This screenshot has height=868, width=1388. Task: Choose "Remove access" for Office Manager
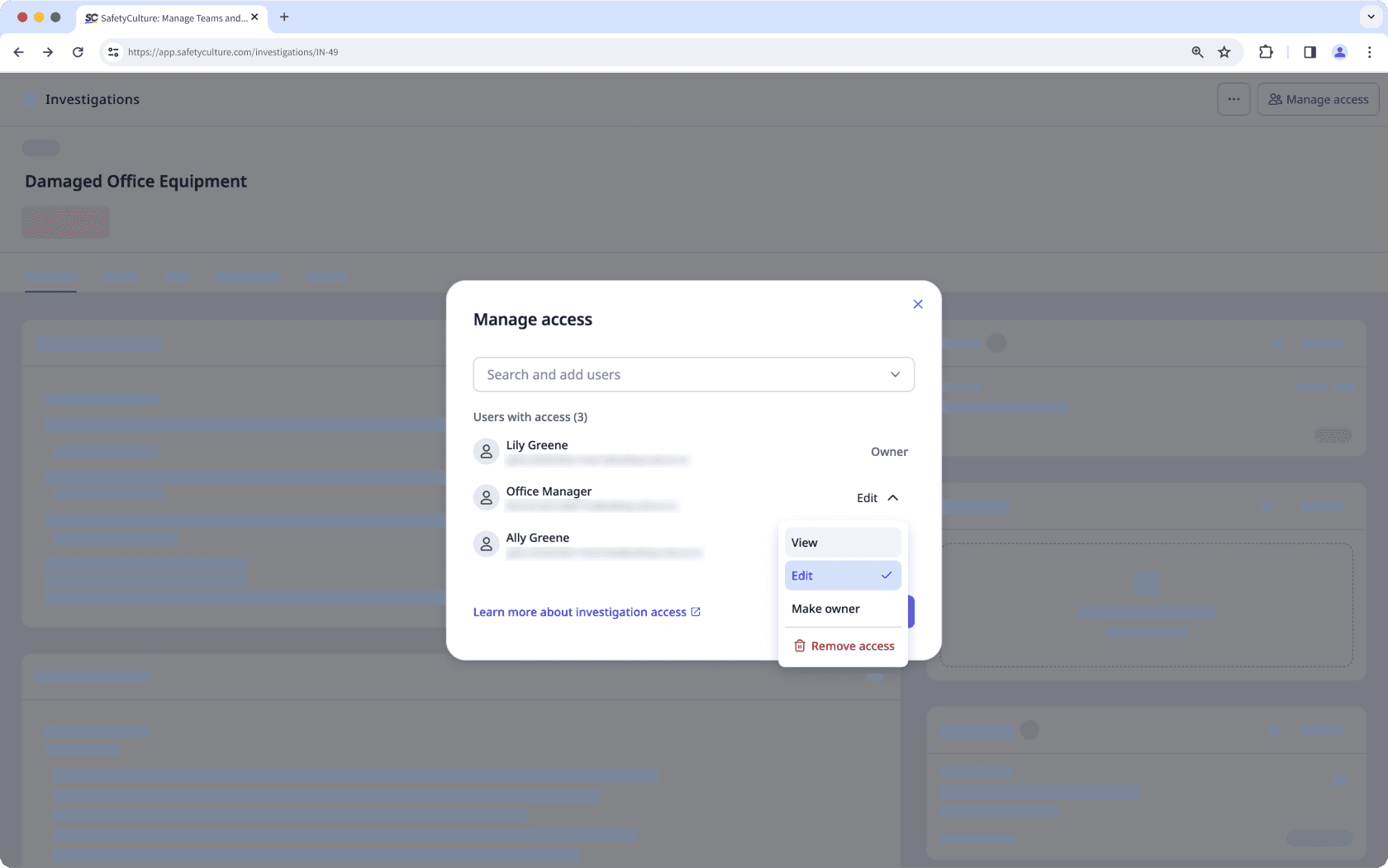click(851, 645)
